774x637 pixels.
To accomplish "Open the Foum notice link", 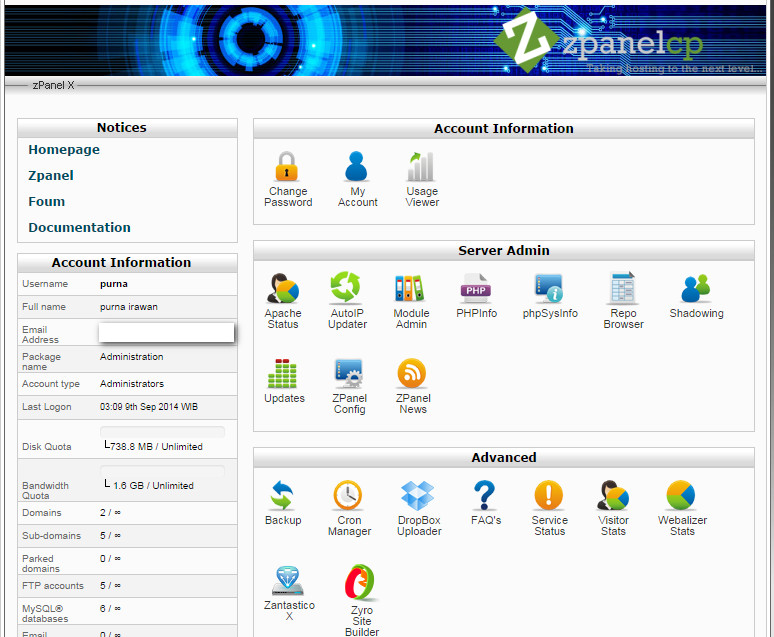I will click(46, 201).
